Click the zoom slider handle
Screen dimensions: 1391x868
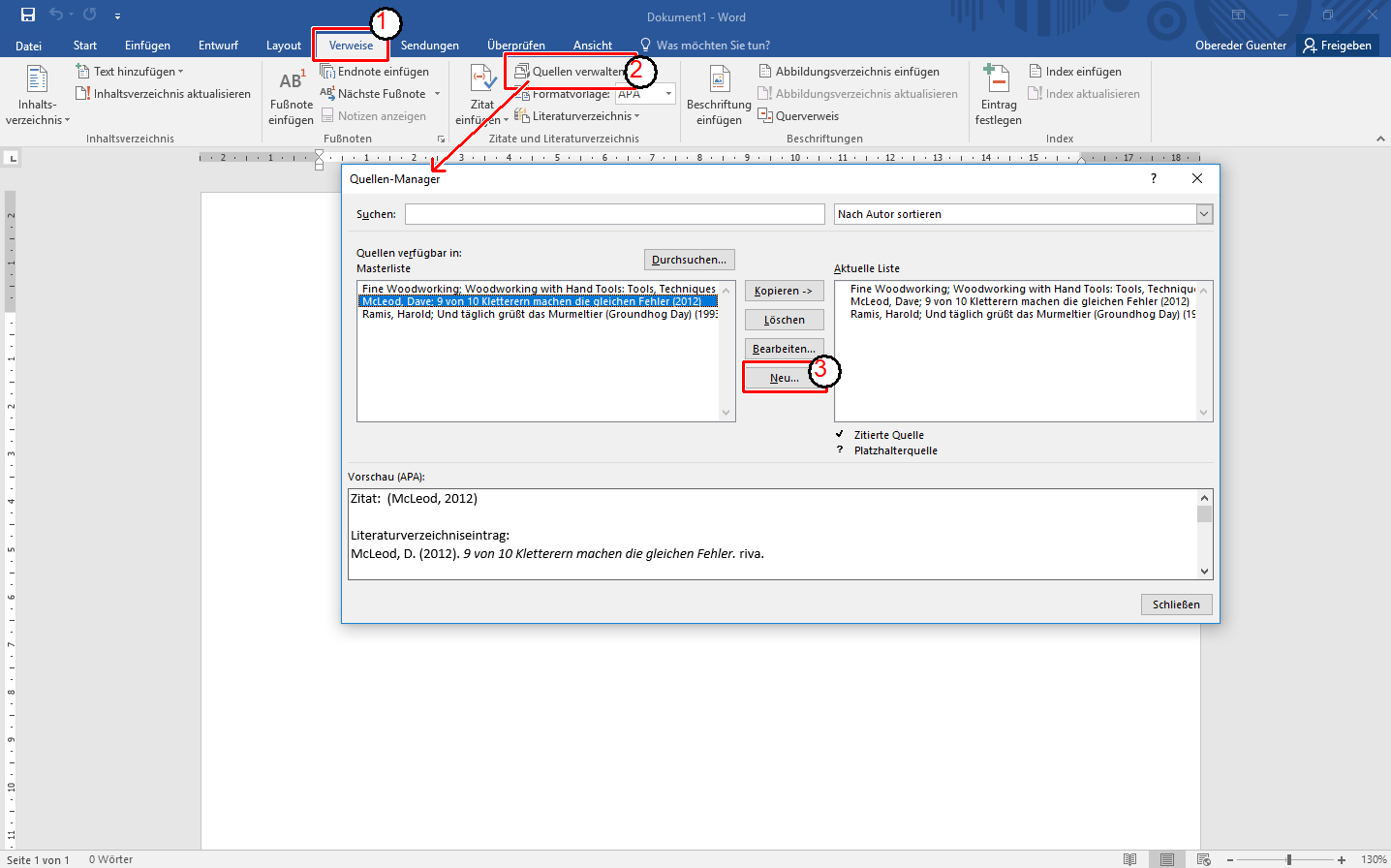1288,860
